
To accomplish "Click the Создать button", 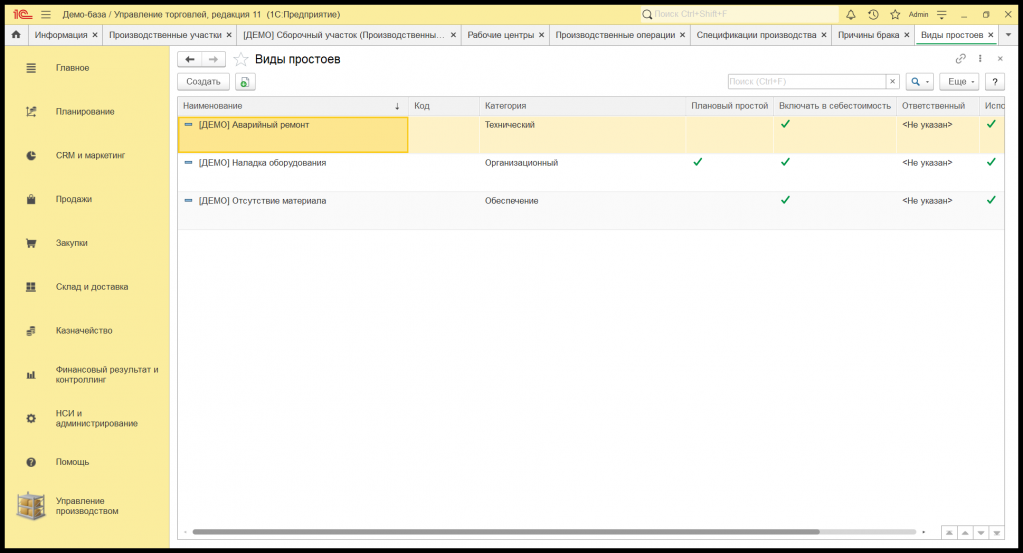I will coord(204,82).
